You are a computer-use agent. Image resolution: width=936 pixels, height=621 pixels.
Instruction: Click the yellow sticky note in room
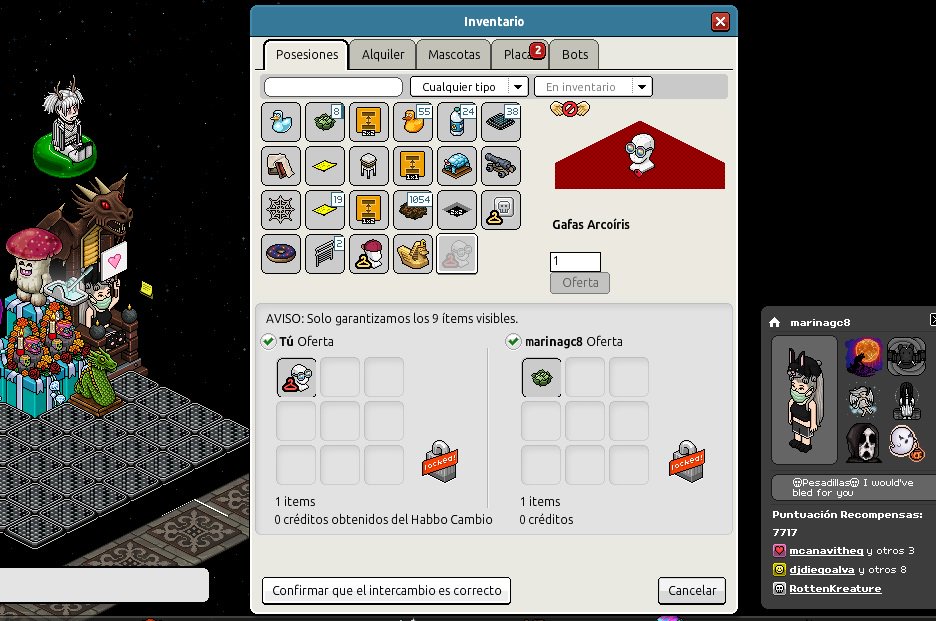(x=146, y=289)
